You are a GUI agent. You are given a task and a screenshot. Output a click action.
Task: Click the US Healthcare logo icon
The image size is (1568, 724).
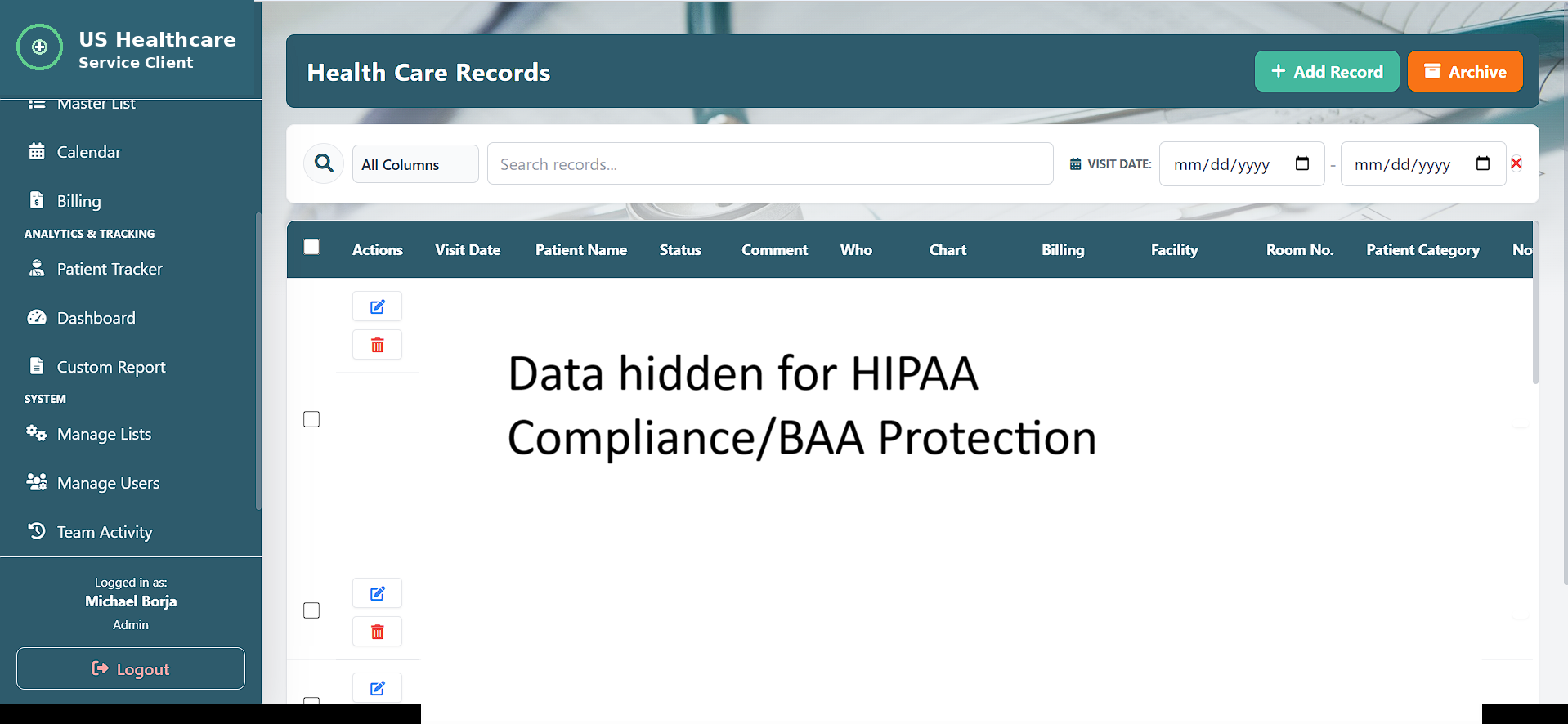click(x=39, y=47)
